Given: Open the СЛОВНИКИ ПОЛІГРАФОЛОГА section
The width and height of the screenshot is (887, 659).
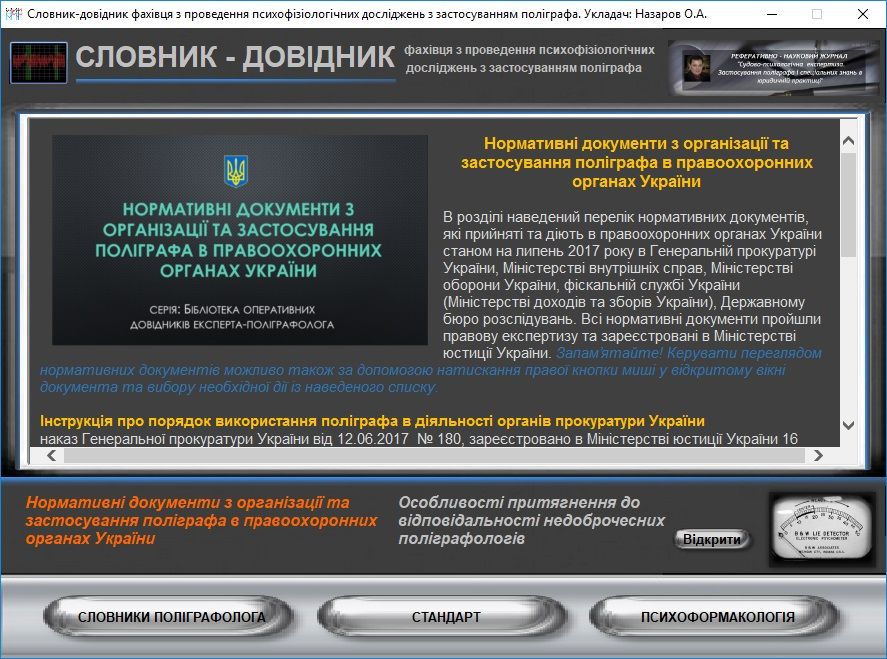Looking at the screenshot, I should [172, 617].
